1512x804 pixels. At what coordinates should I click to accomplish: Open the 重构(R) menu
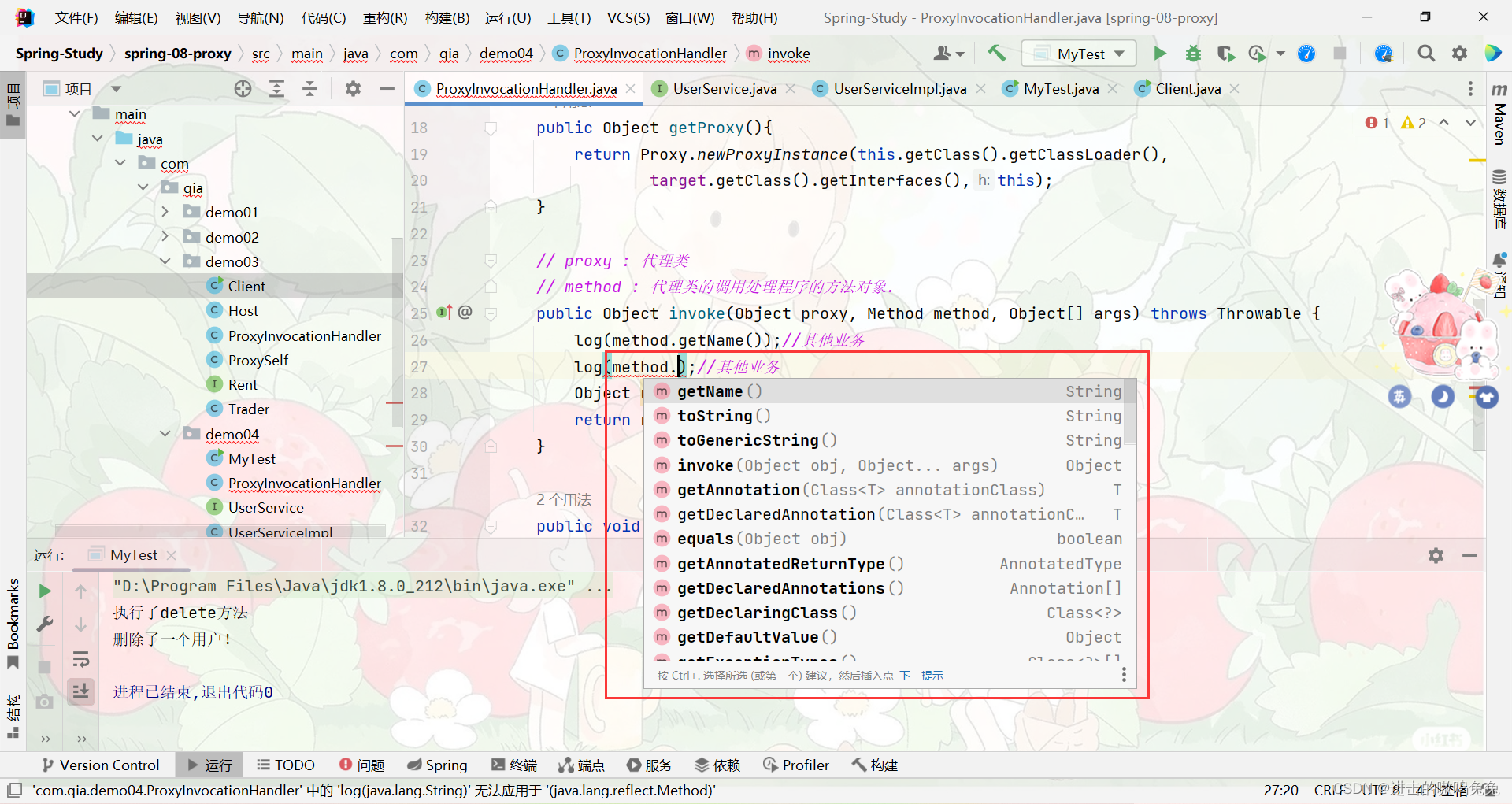385,17
